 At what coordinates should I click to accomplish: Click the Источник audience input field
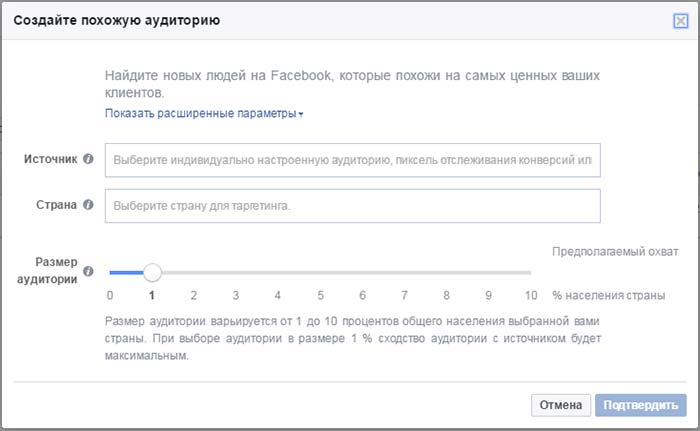tap(352, 159)
